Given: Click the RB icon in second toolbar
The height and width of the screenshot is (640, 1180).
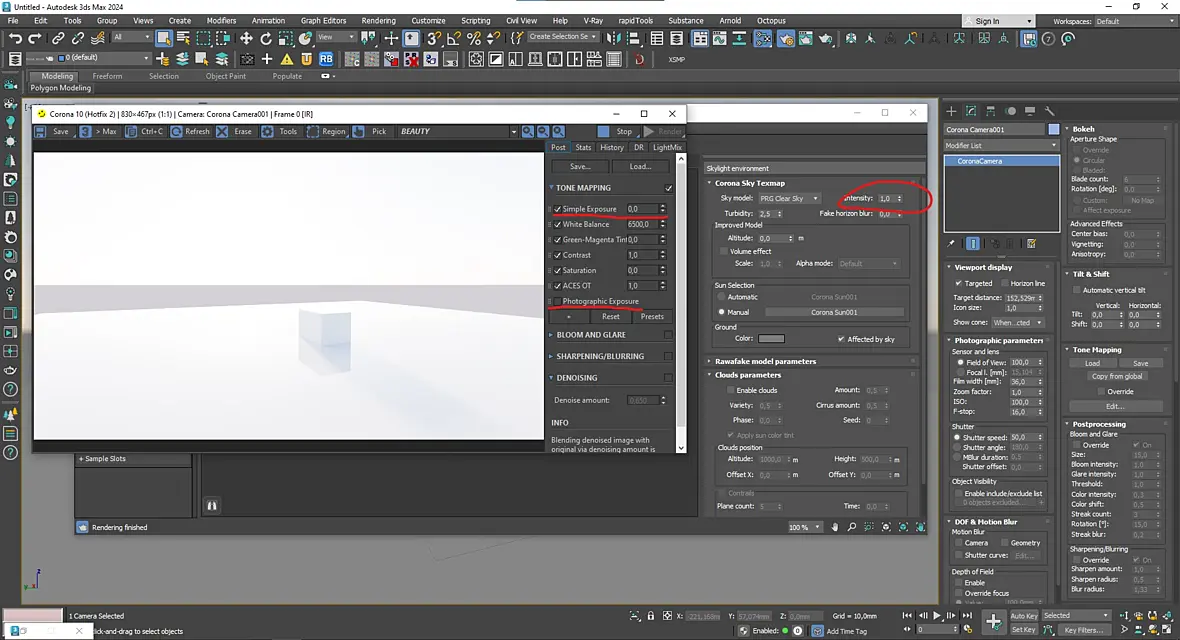Looking at the screenshot, I should (x=326, y=59).
